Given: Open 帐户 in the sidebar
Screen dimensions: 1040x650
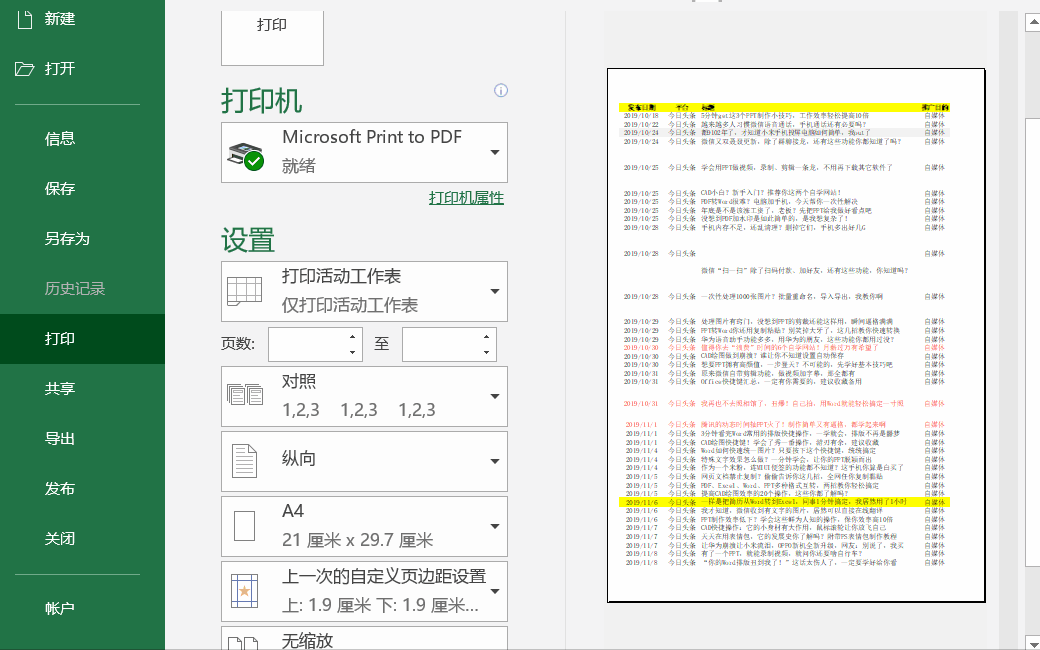Looking at the screenshot, I should click(82, 608).
